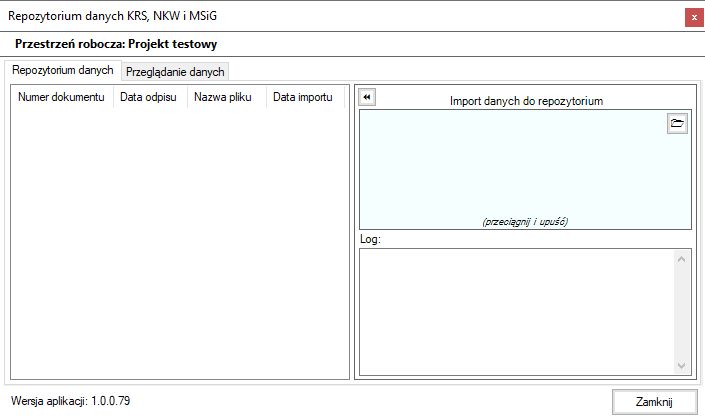Select the Repozytorium danych tab
Viewport: 705px width, 420px height.
62,71
